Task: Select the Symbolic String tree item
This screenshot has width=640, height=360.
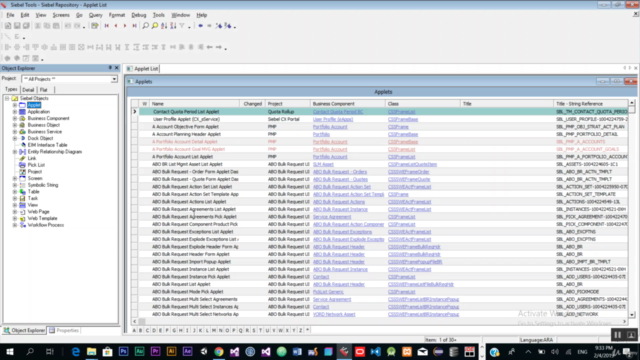Action: point(43,185)
